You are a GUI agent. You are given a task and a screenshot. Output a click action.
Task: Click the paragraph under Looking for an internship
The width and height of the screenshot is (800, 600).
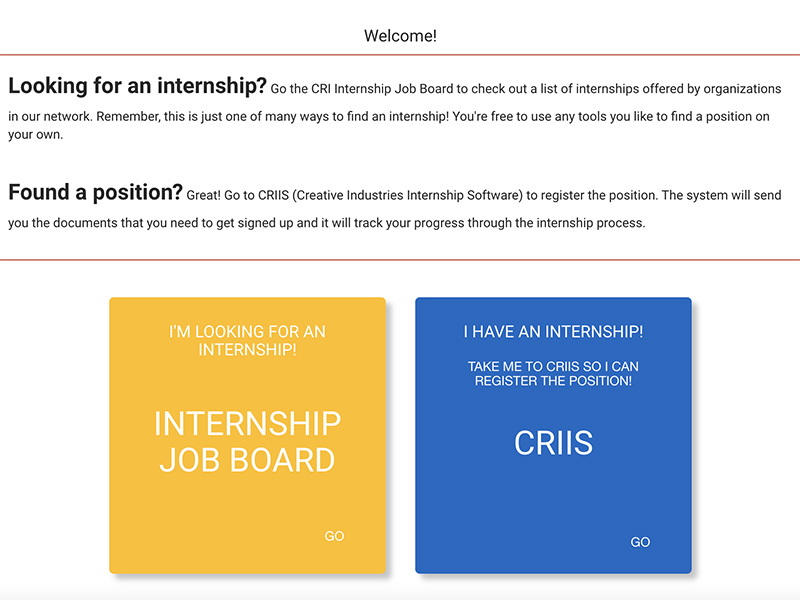(400, 115)
